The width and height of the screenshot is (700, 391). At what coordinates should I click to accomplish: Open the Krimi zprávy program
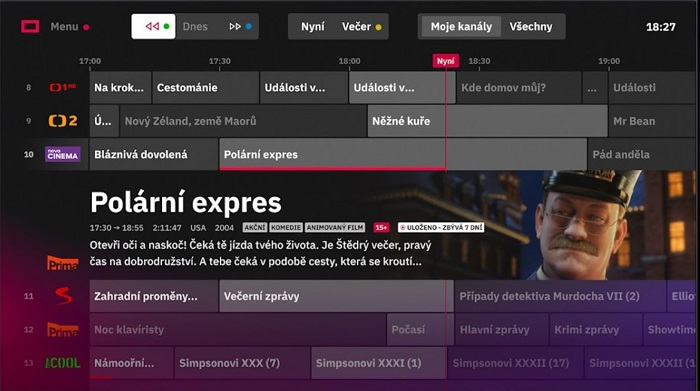pyautogui.click(x=596, y=330)
